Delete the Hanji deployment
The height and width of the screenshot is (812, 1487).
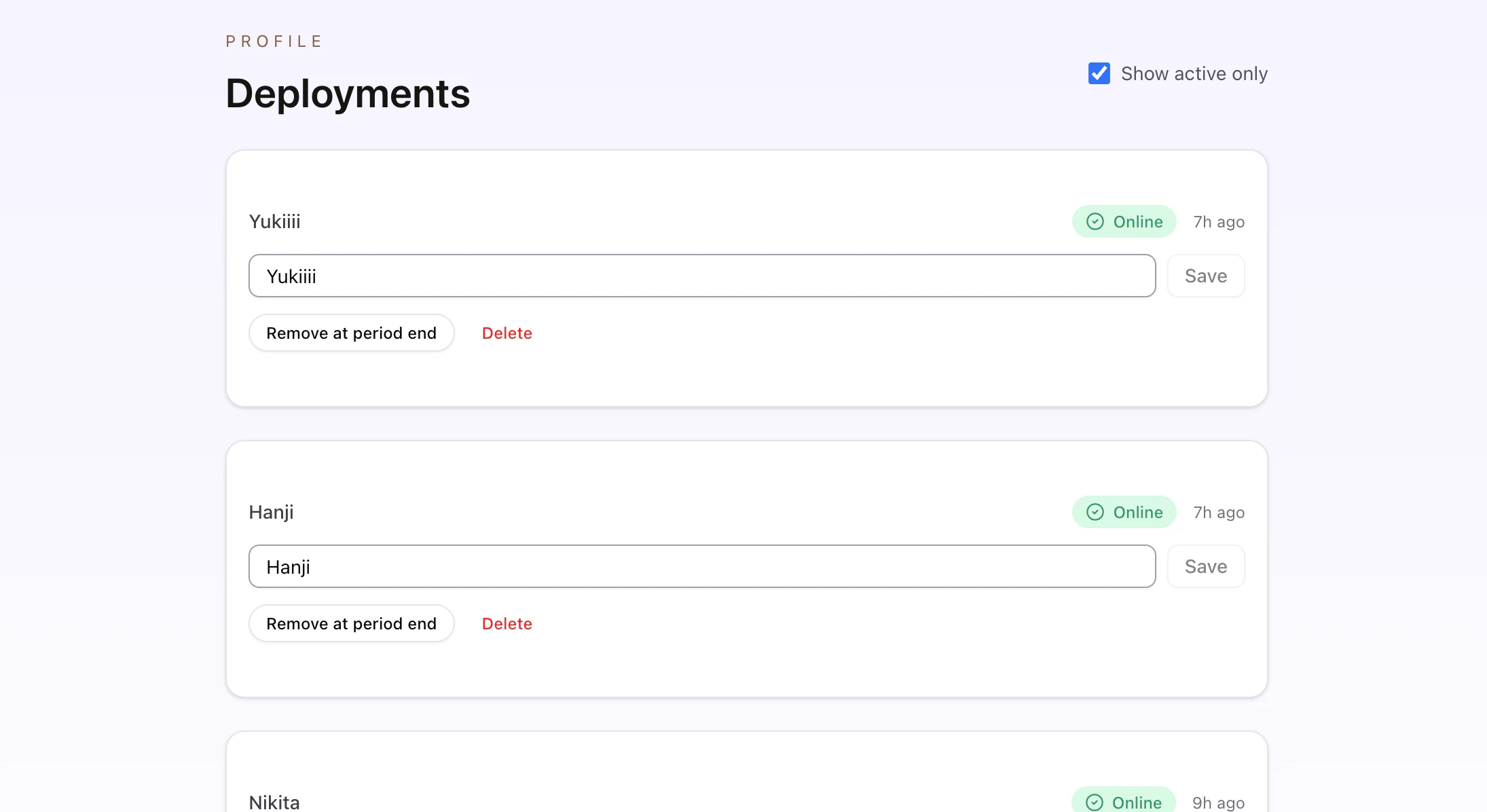(x=507, y=623)
